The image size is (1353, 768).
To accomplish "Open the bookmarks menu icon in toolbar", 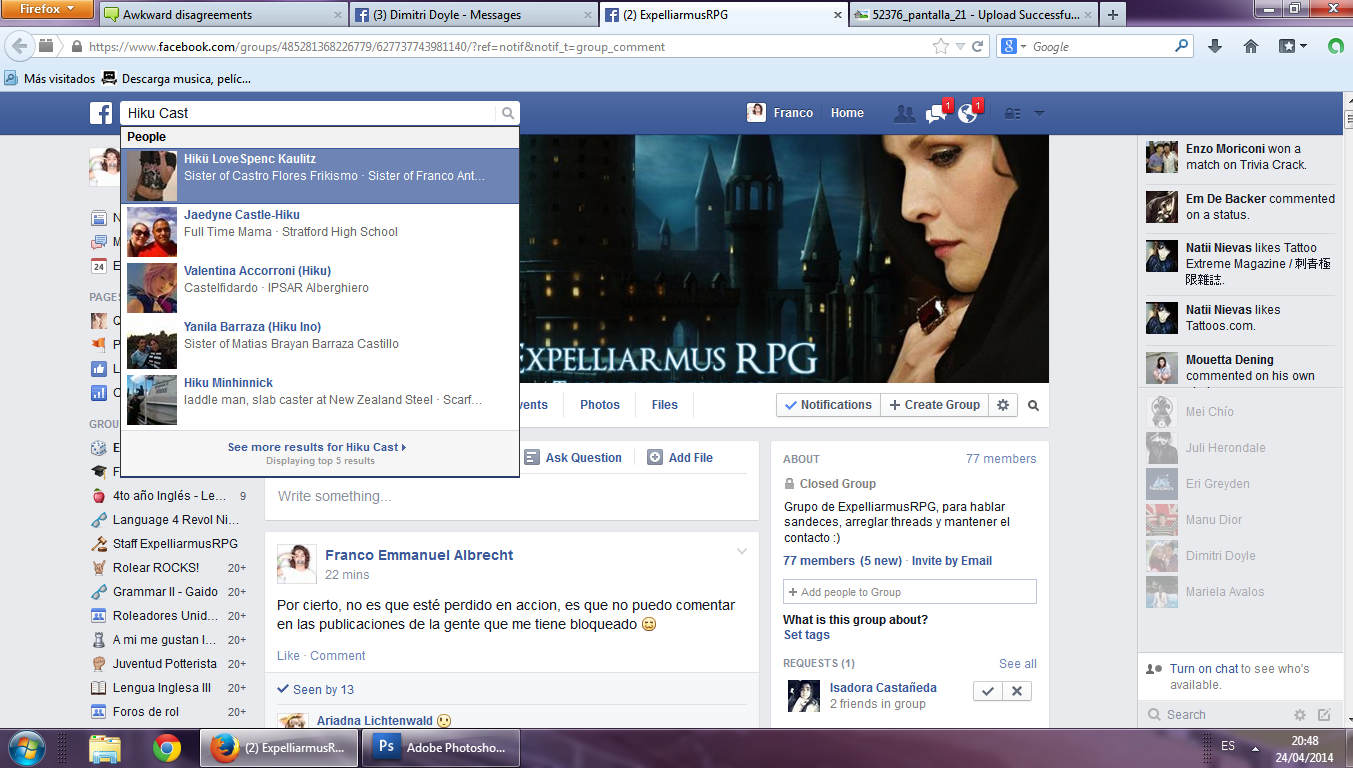I will 1292,46.
